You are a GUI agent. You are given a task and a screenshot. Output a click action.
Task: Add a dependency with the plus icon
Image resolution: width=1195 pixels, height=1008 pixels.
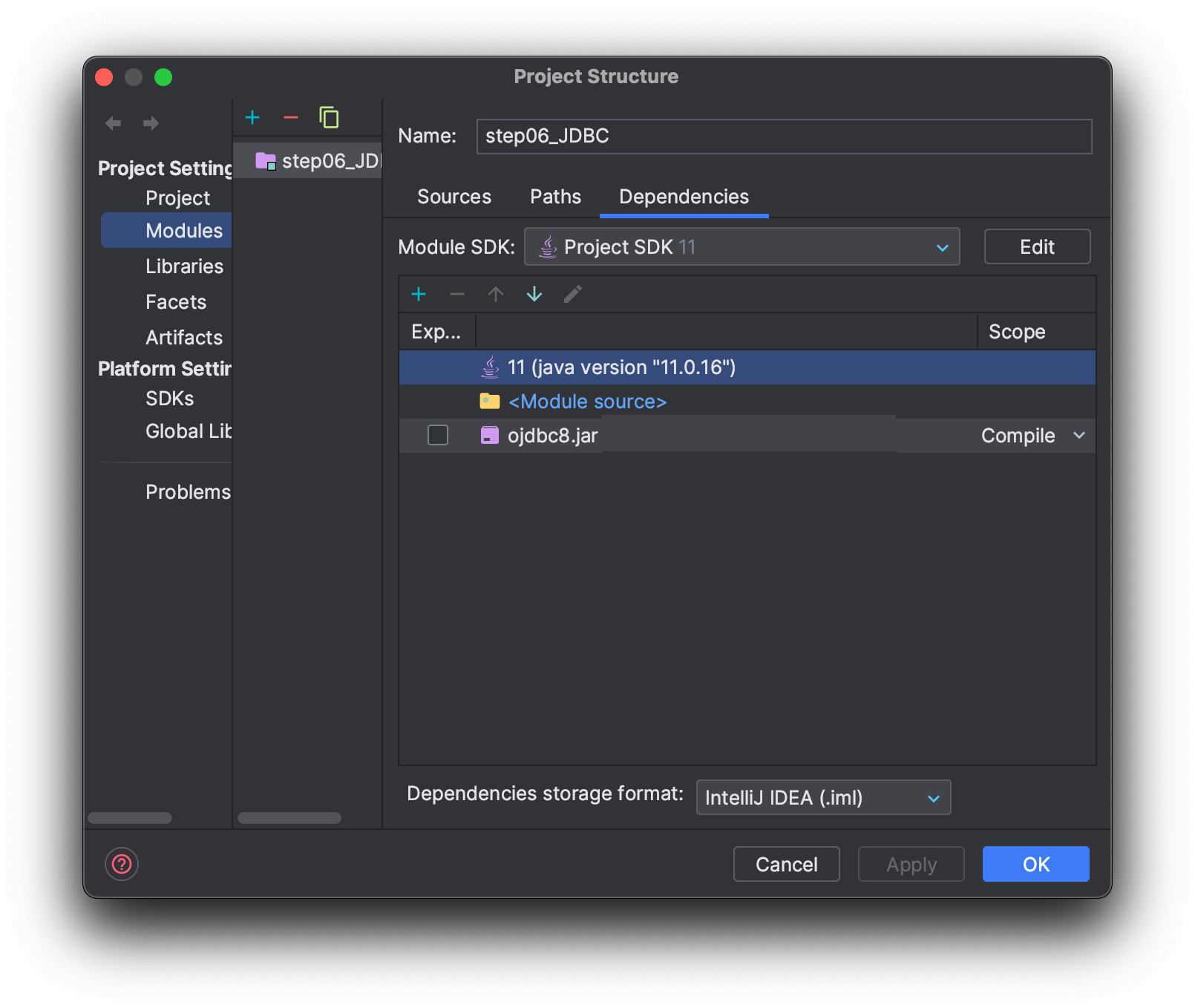(x=419, y=295)
